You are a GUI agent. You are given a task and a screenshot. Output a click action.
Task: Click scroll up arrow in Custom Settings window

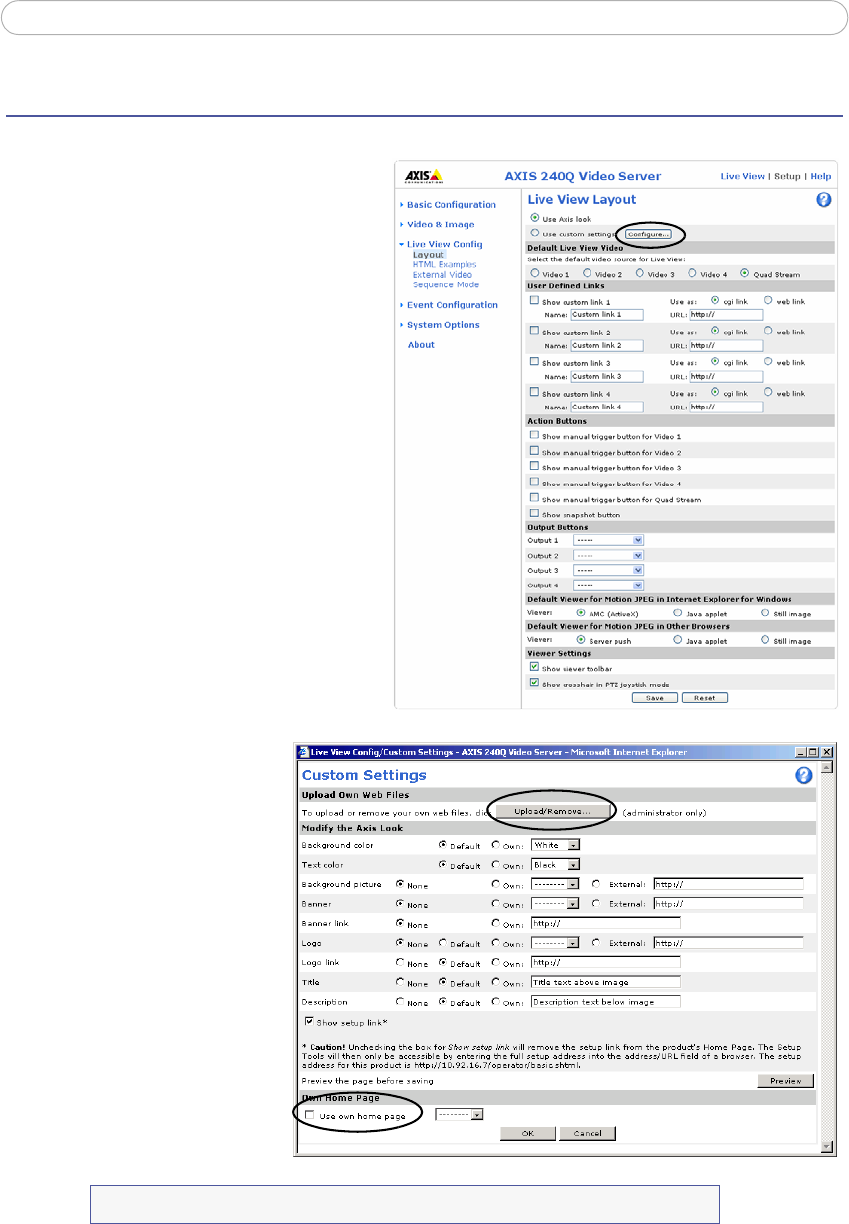(826, 769)
